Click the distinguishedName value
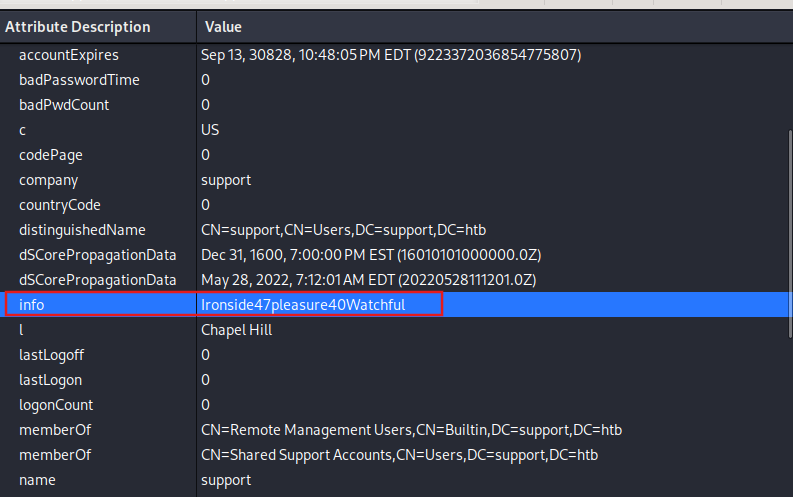 click(x=343, y=230)
